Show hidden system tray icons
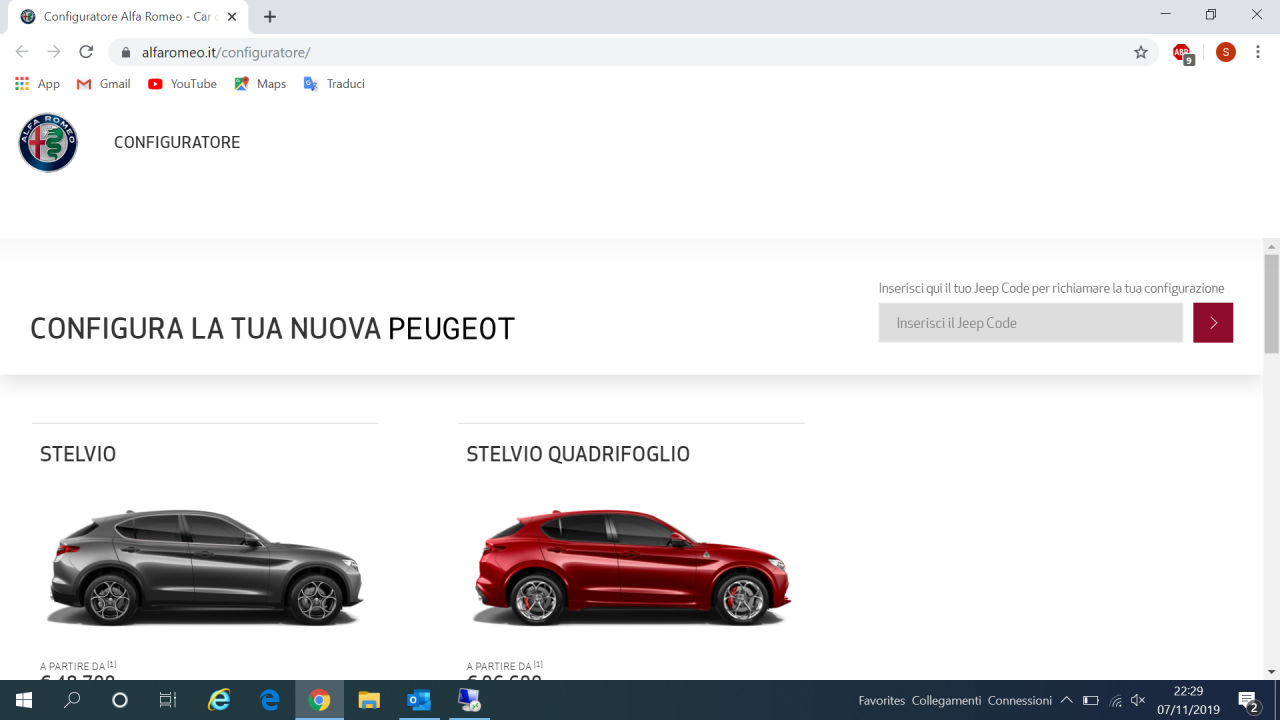The height and width of the screenshot is (720, 1280). 1066,700
